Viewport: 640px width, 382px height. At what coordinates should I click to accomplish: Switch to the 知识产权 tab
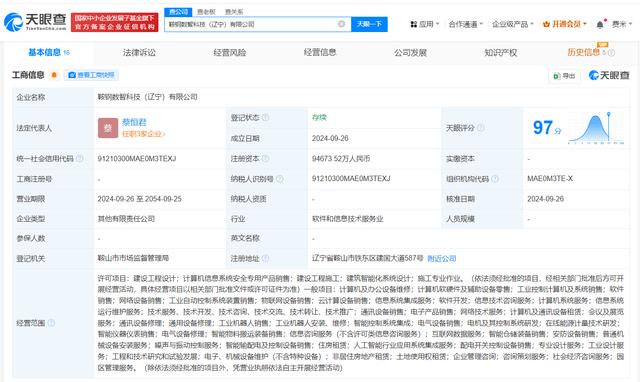[500, 53]
